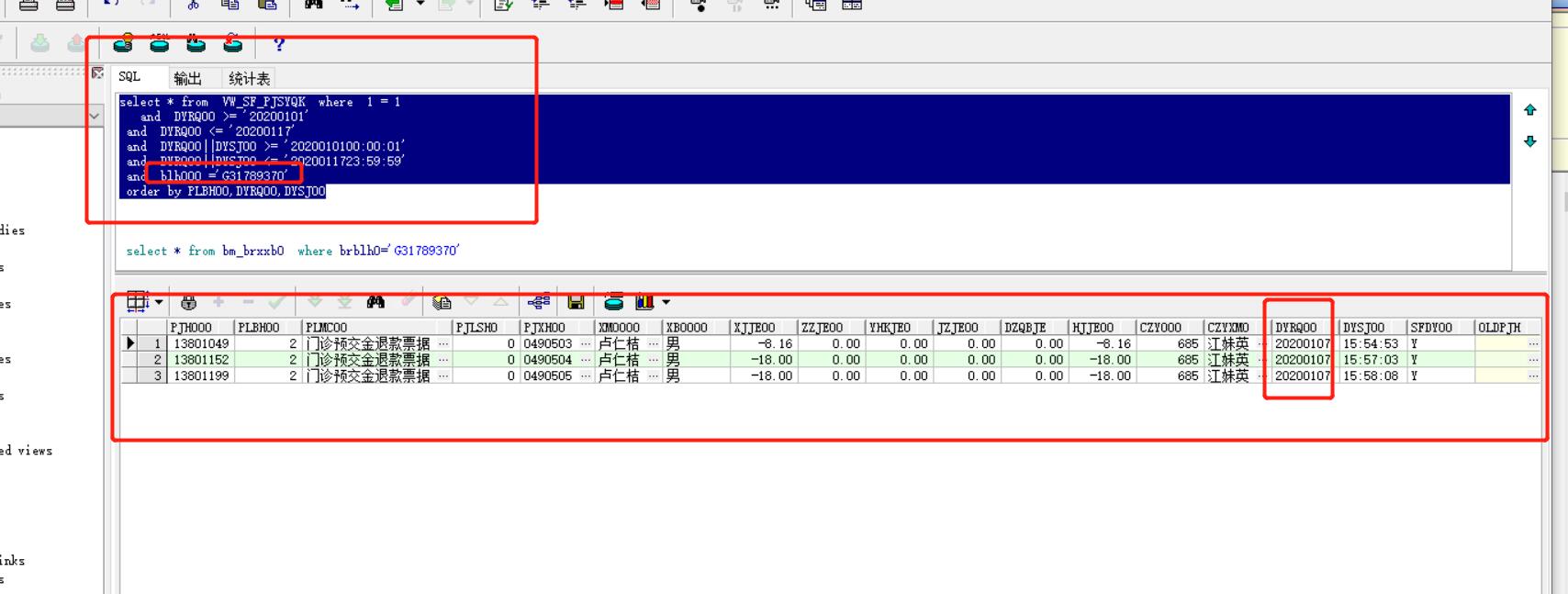Viewport: 1568px width, 594px height.
Task: Click cell 13801199 in PJH000 column
Action: (200, 376)
